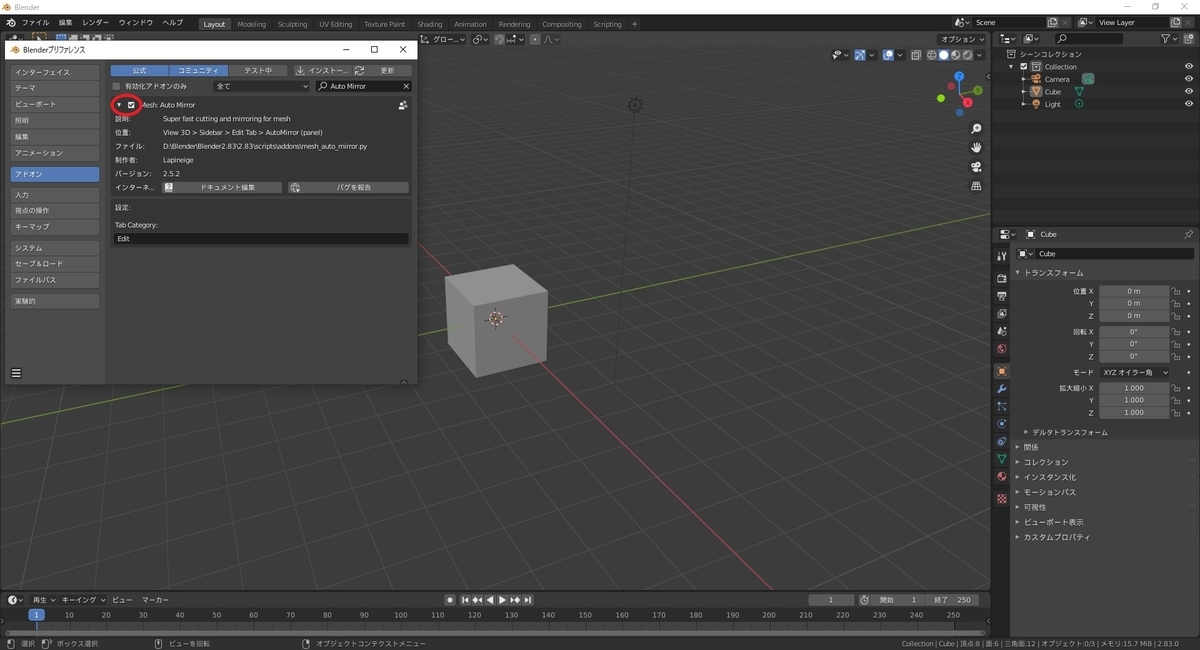Viewport: 1200px width, 650px height.
Task: Switch to the UV Editing workspace tab
Action: coord(336,24)
